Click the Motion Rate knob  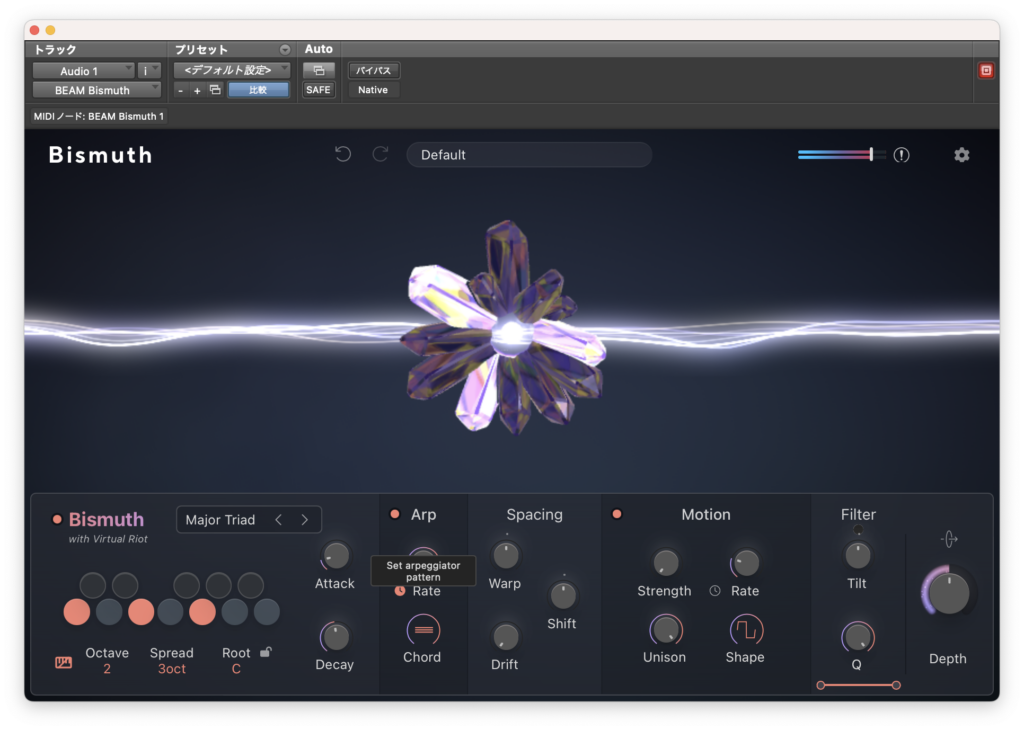(746, 562)
